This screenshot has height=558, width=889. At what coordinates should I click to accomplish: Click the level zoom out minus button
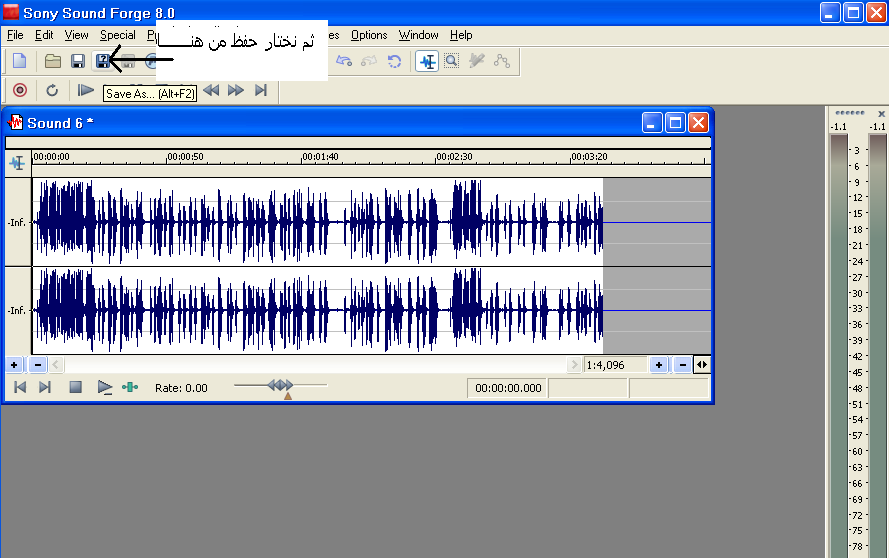[38, 365]
